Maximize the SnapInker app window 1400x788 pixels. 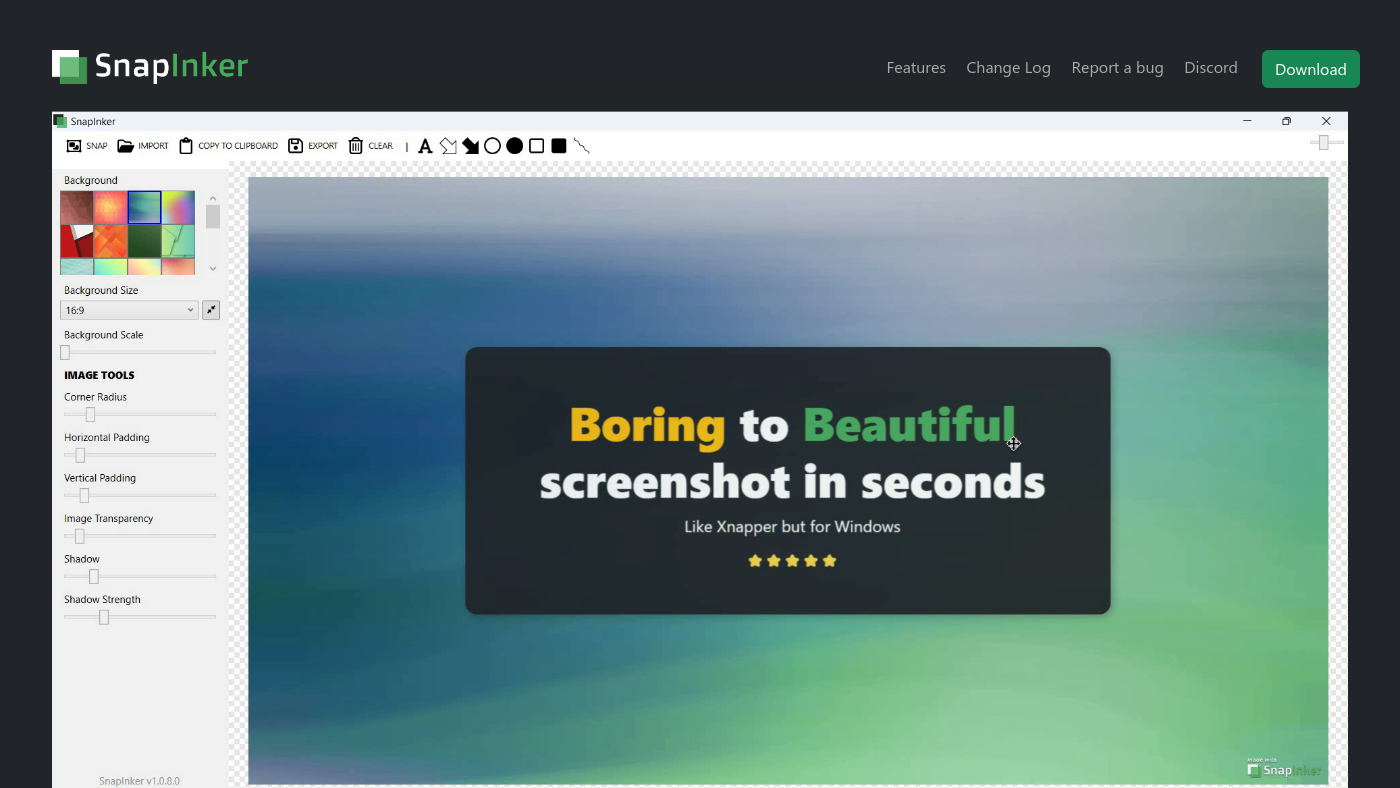pos(1286,121)
